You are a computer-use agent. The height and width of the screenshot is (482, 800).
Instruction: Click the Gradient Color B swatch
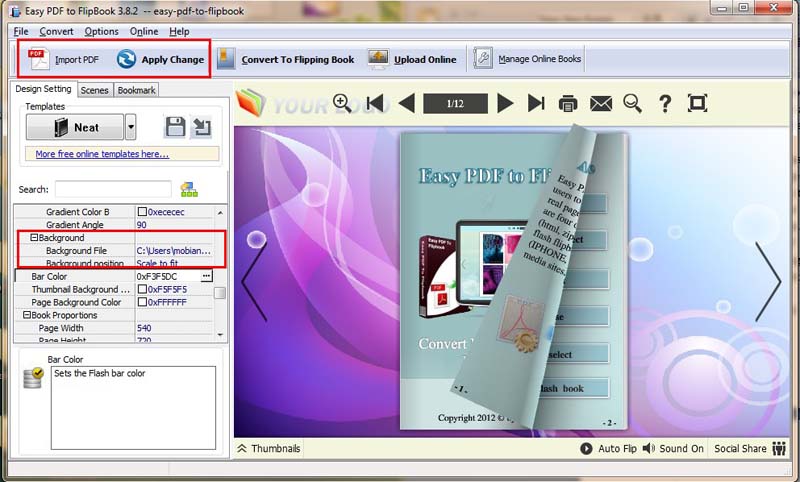coord(142,211)
